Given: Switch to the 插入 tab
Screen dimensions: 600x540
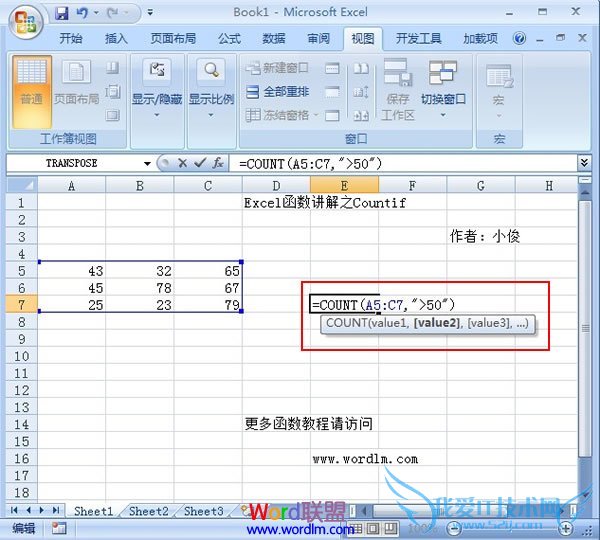Looking at the screenshot, I should (116, 38).
